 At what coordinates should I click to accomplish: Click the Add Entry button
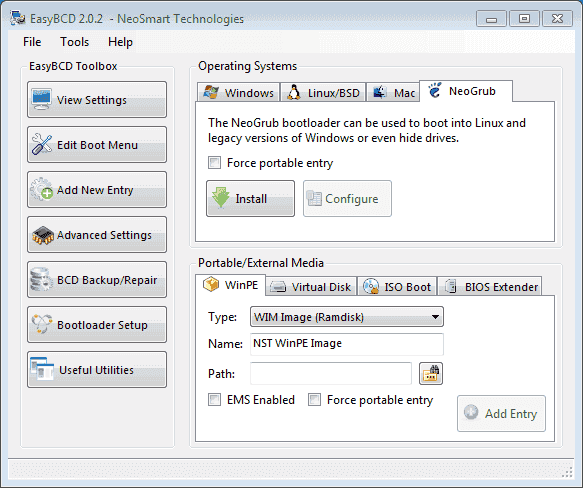point(501,413)
